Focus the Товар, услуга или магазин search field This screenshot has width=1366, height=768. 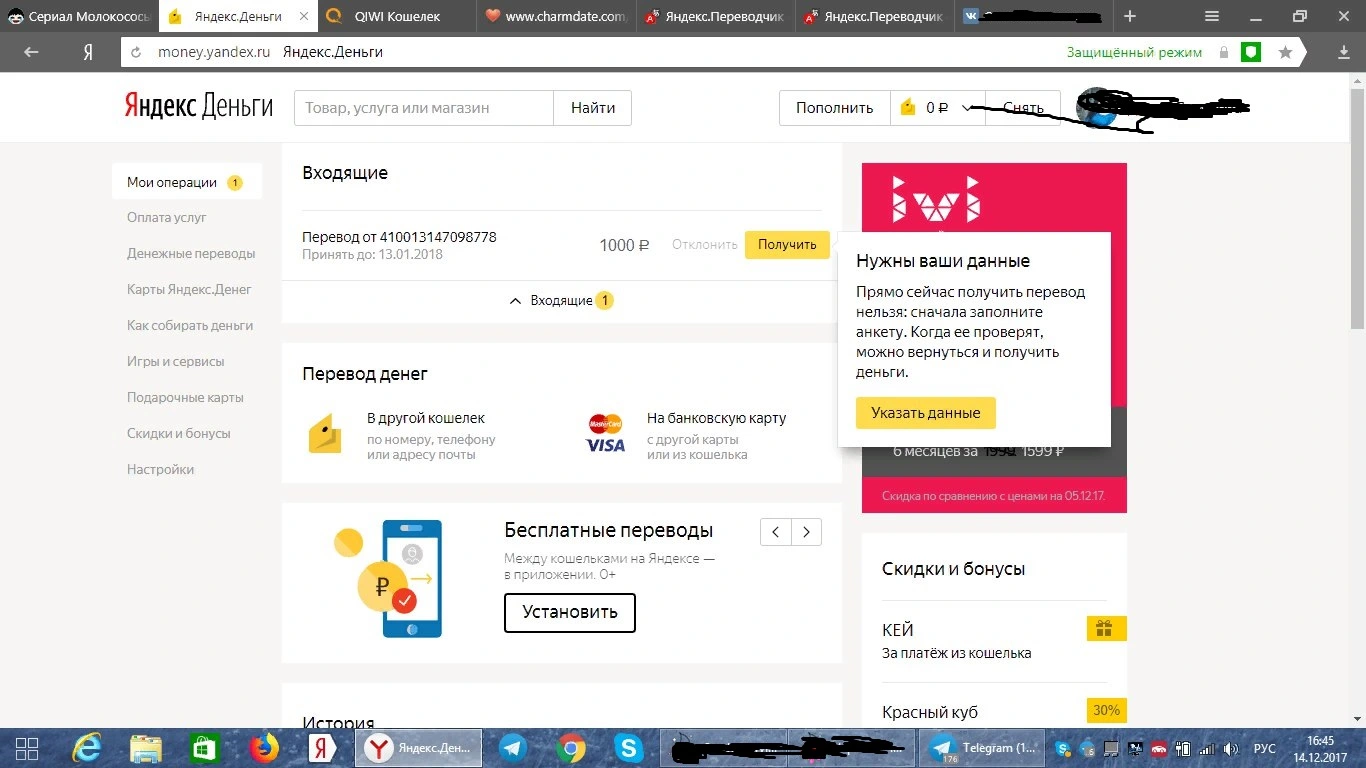pyautogui.click(x=424, y=108)
